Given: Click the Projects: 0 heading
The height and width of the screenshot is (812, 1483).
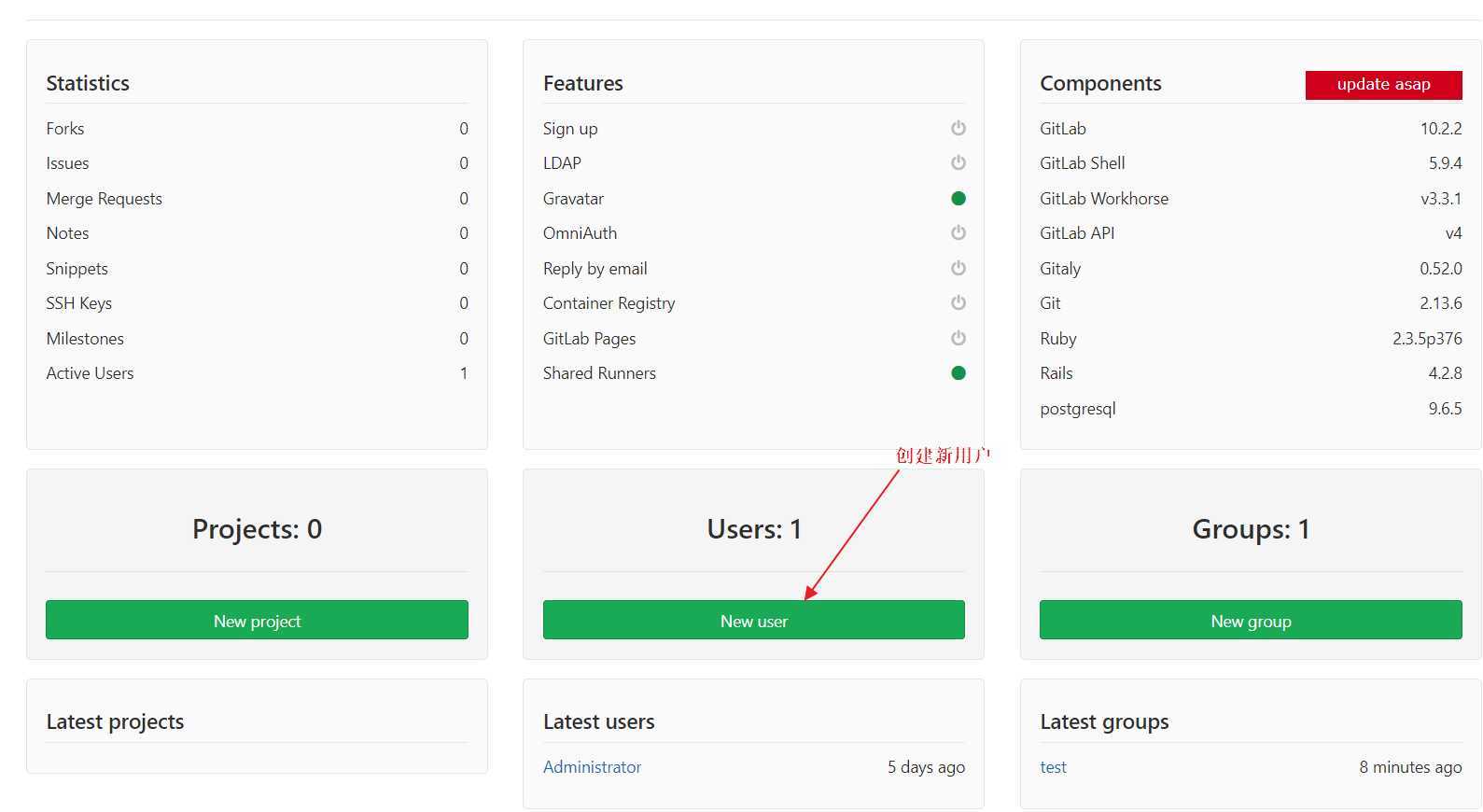Looking at the screenshot, I should click(257, 529).
